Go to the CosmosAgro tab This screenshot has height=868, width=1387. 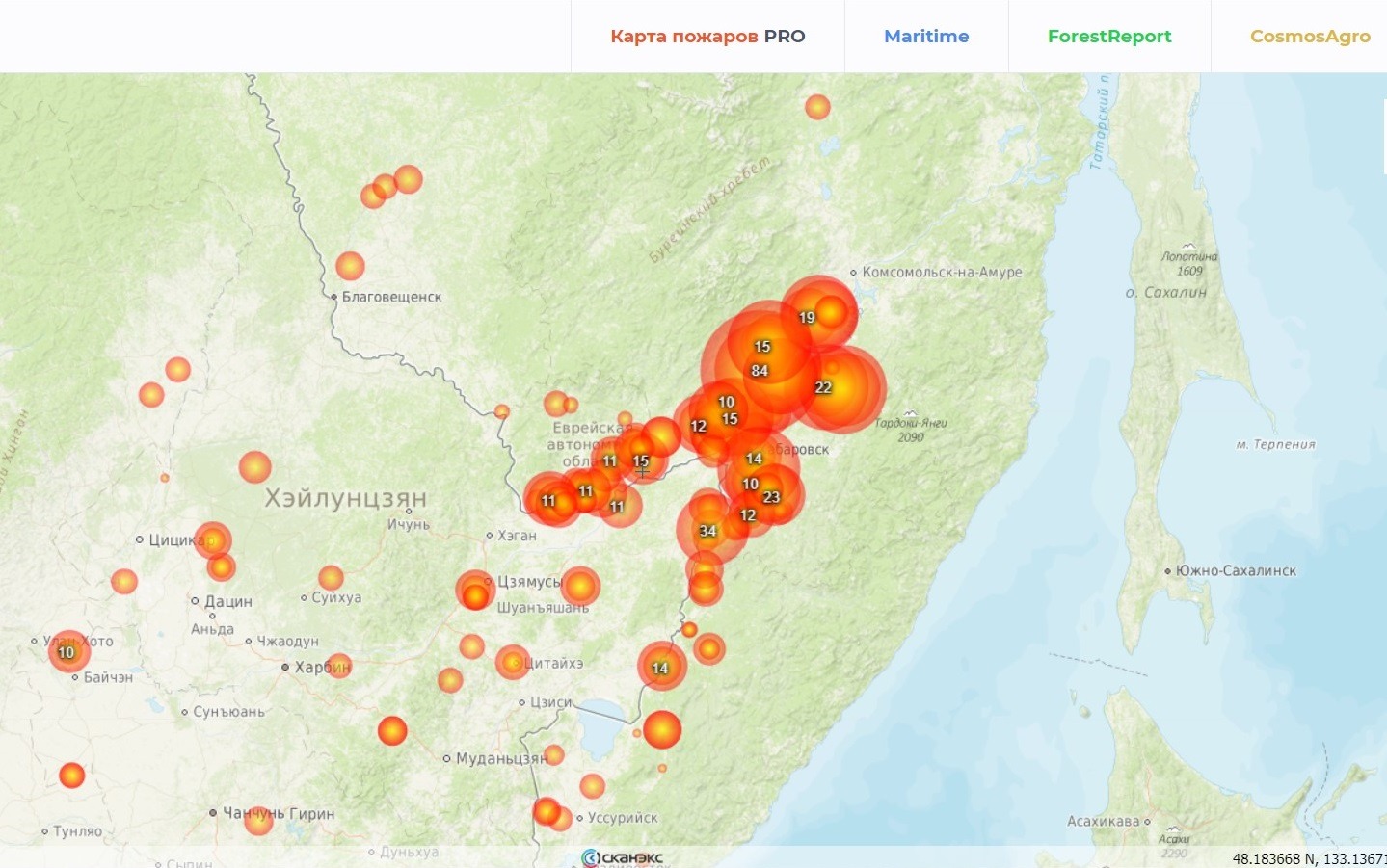(1309, 37)
